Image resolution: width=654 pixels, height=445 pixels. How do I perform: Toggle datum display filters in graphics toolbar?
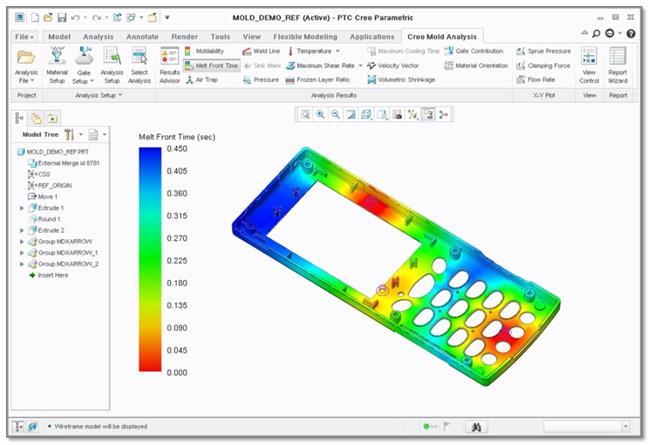click(x=413, y=114)
